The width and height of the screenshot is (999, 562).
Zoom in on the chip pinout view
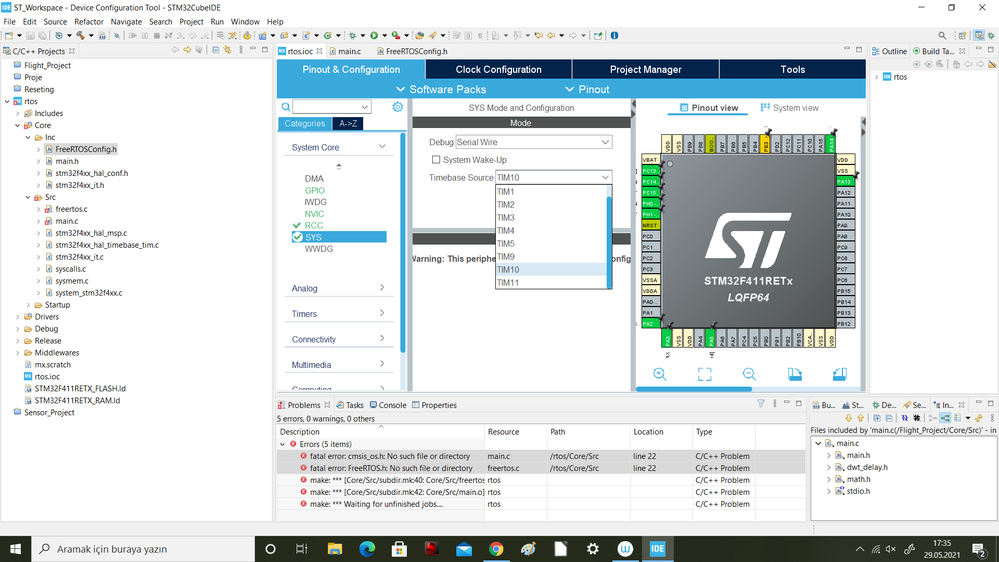pos(659,375)
